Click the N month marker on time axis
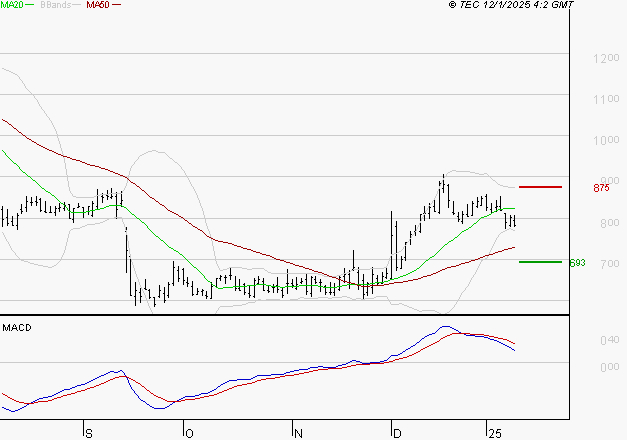The width and height of the screenshot is (627, 440). coord(297,432)
